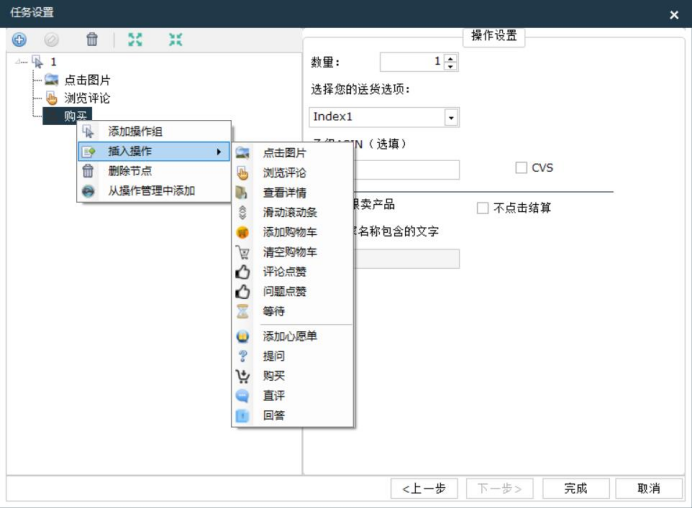This screenshot has width=692, height=509.
Task: Toggle the 不点击结算 checkbox
Action: point(483,208)
